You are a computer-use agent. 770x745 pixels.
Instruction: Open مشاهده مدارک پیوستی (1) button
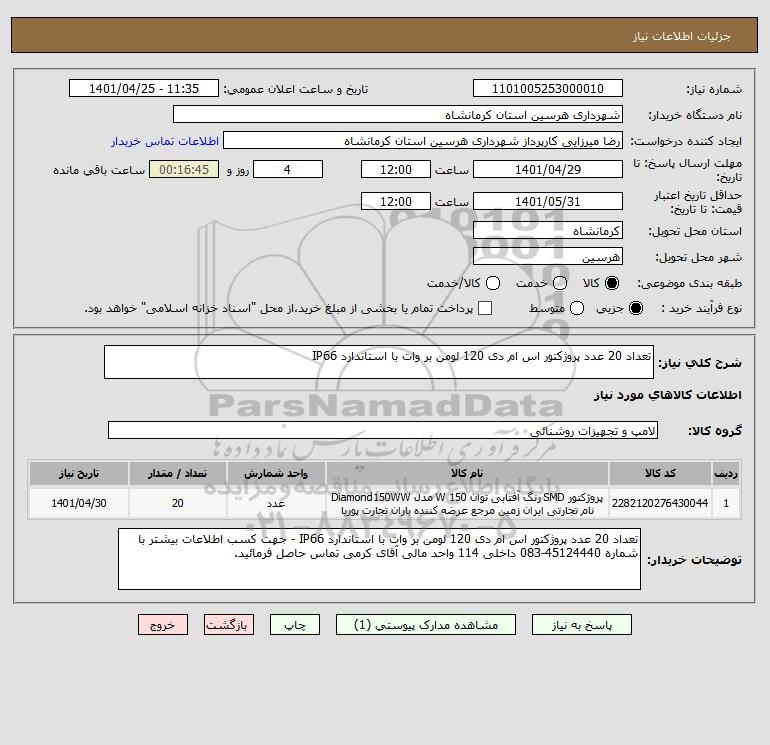tap(426, 625)
